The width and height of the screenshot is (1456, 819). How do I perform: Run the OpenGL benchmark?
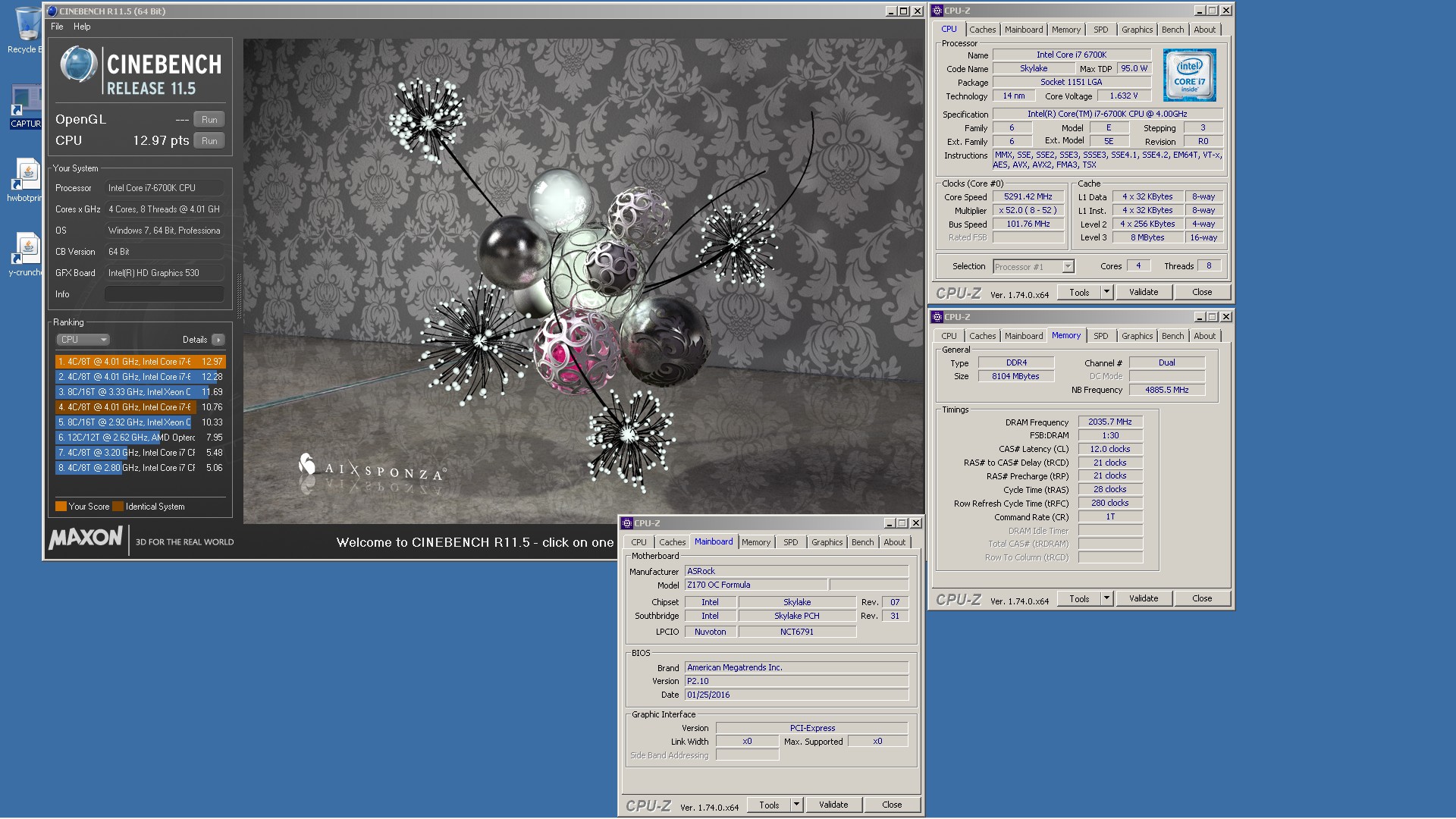(x=209, y=120)
